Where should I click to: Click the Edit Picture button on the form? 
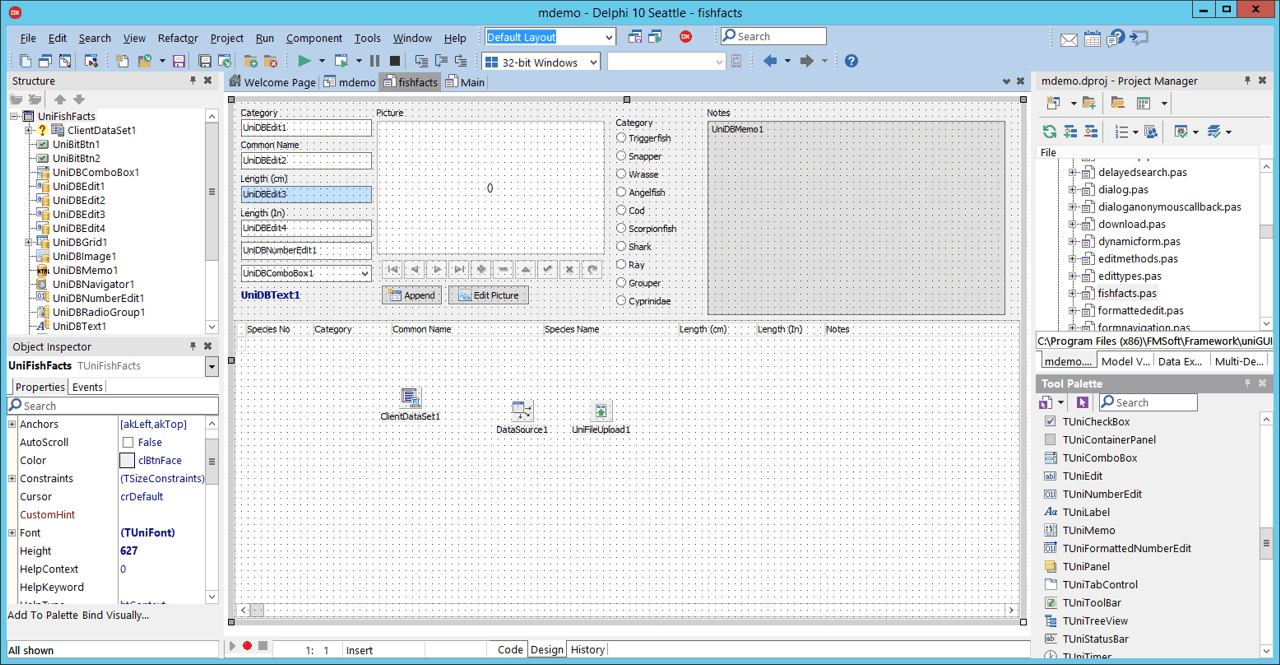[486, 295]
